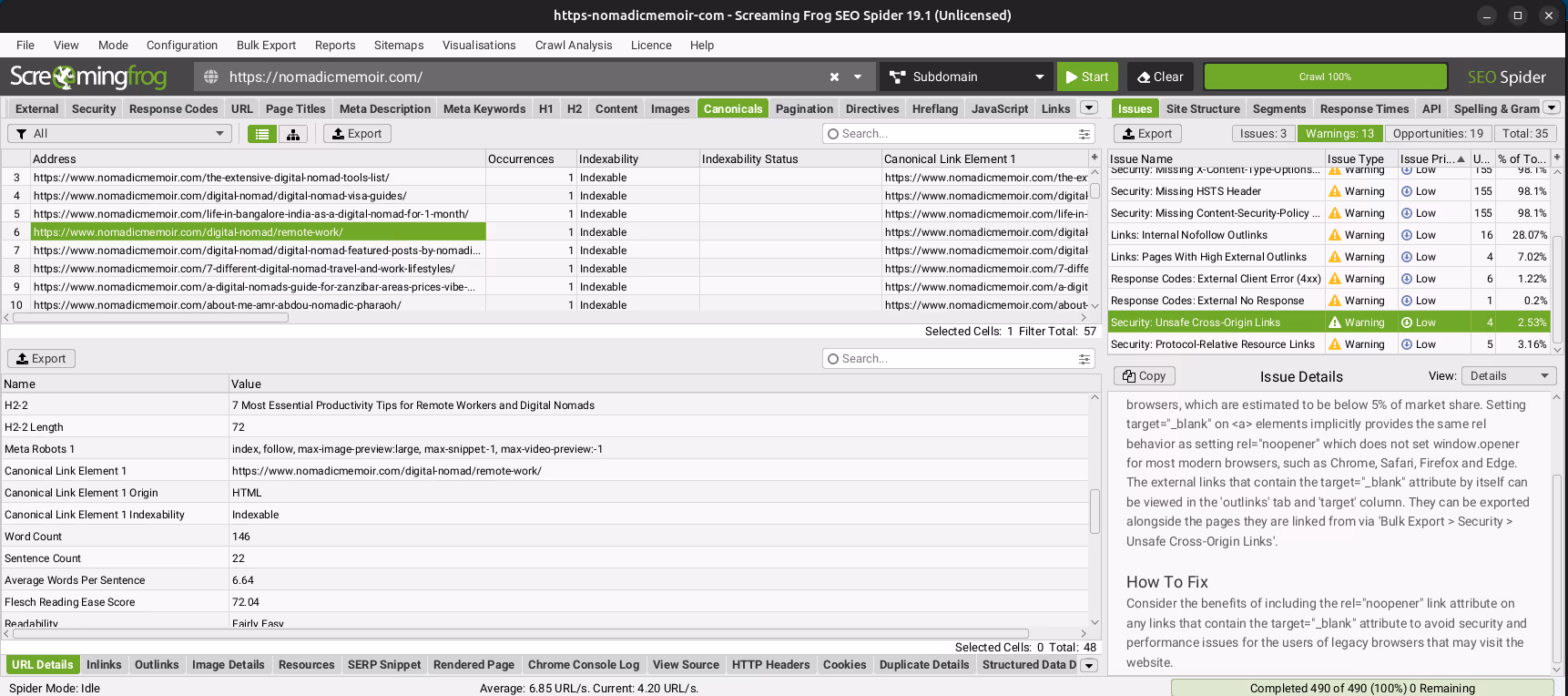The height and width of the screenshot is (696, 1568).
Task: Sort by Issue Priority column header
Action: pos(1433,159)
